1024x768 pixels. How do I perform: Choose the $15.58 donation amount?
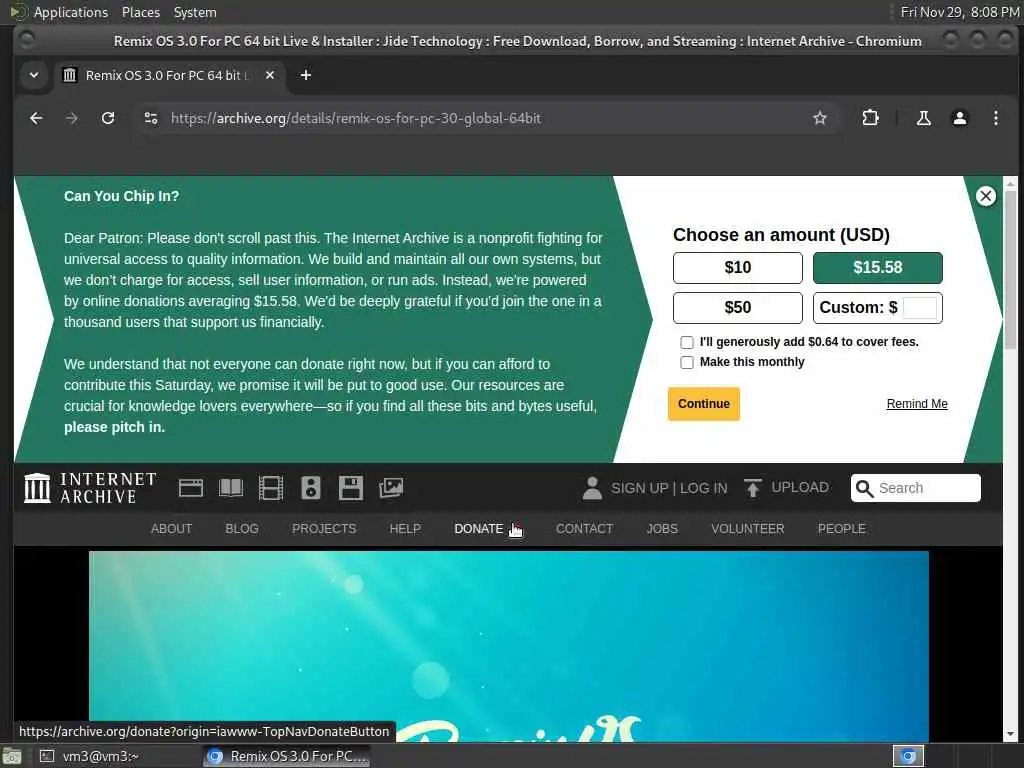pyautogui.click(x=877, y=268)
